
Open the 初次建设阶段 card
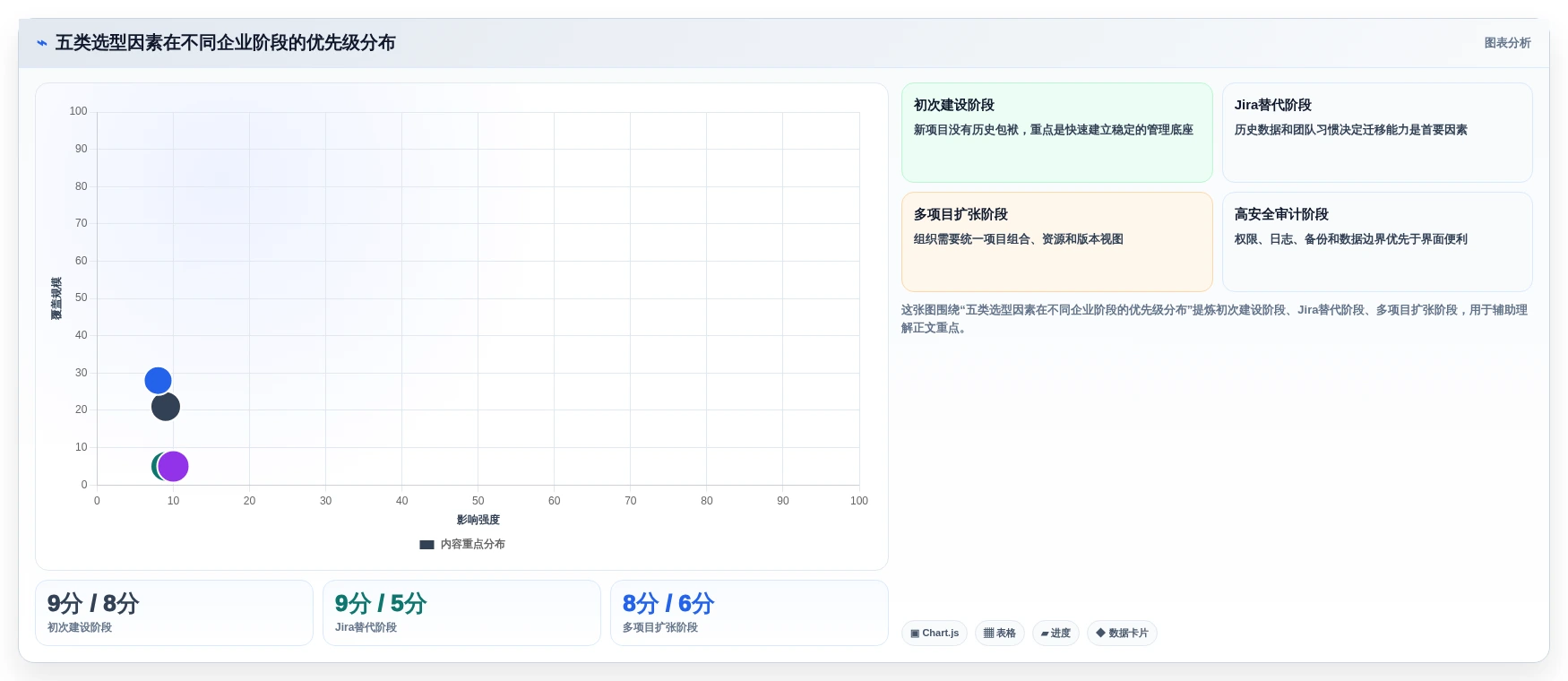(x=1056, y=133)
